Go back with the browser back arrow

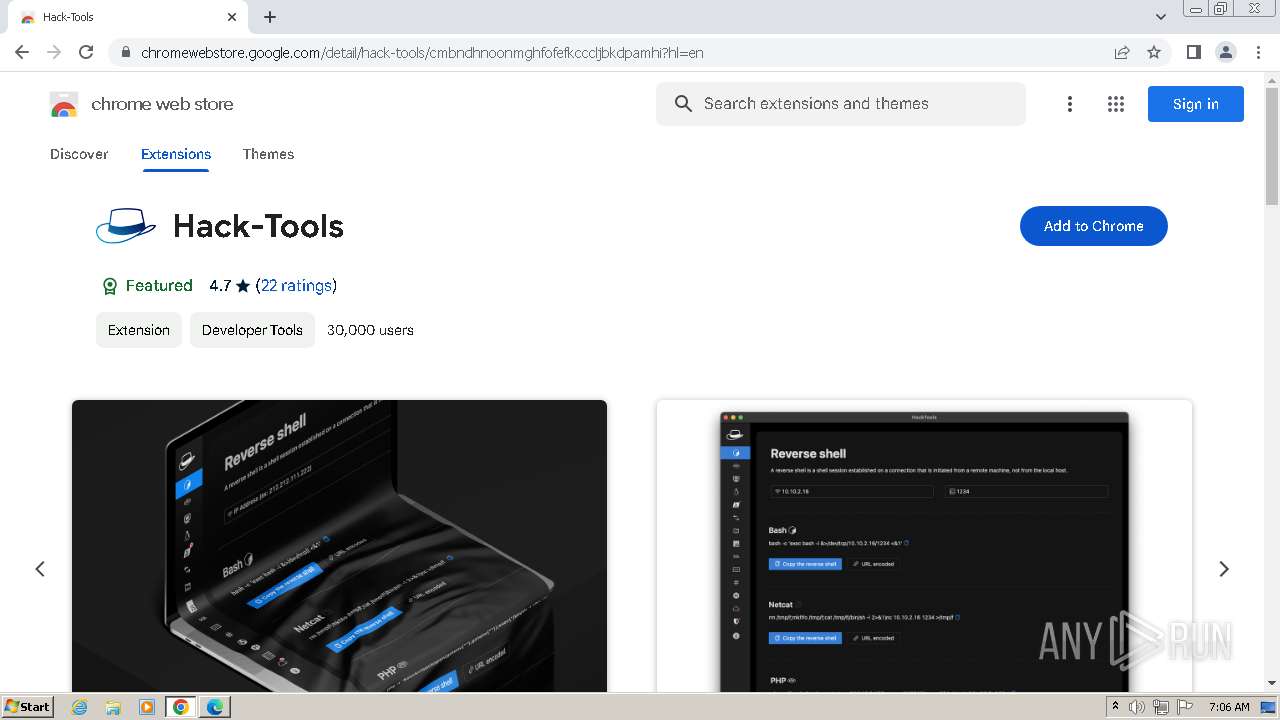pos(22,52)
